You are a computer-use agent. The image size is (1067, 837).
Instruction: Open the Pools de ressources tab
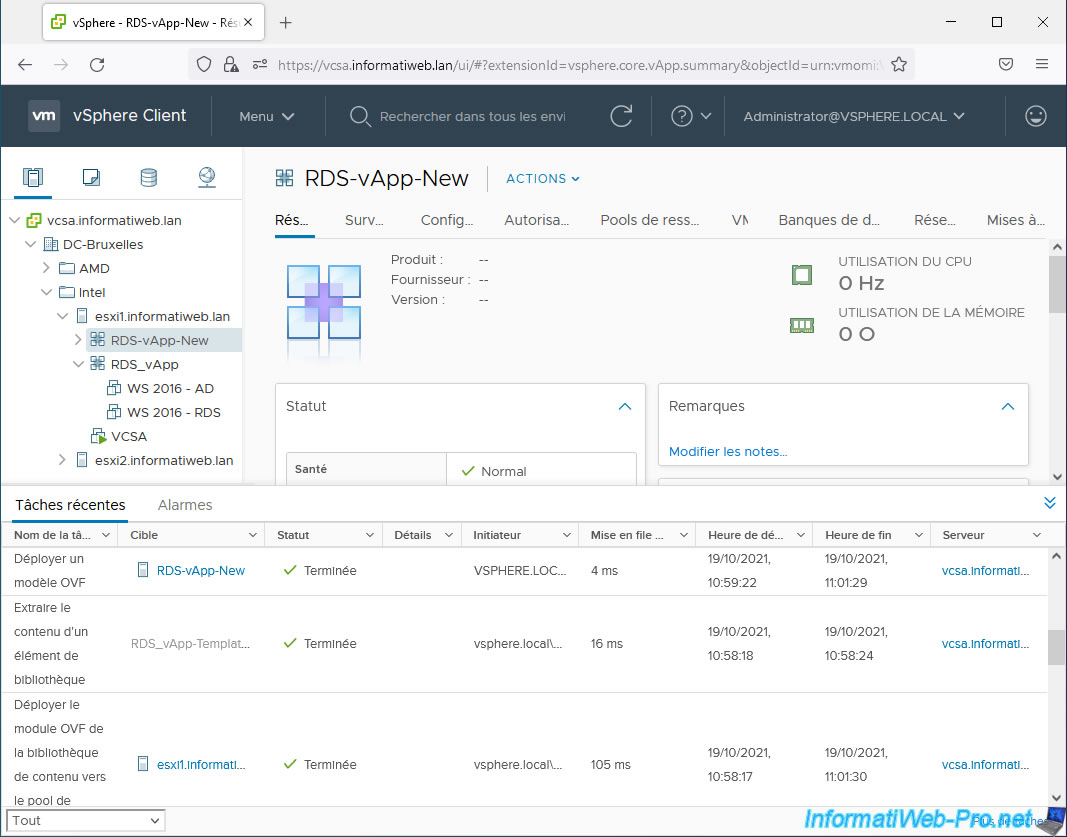649,220
